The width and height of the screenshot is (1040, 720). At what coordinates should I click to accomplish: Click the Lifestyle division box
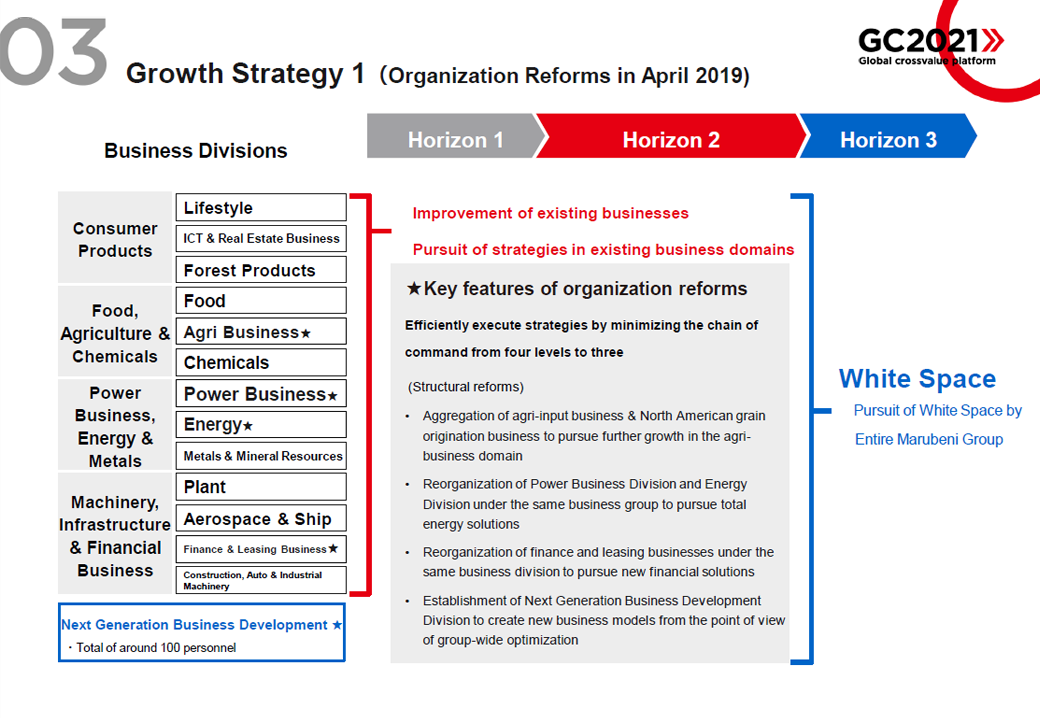coord(261,208)
